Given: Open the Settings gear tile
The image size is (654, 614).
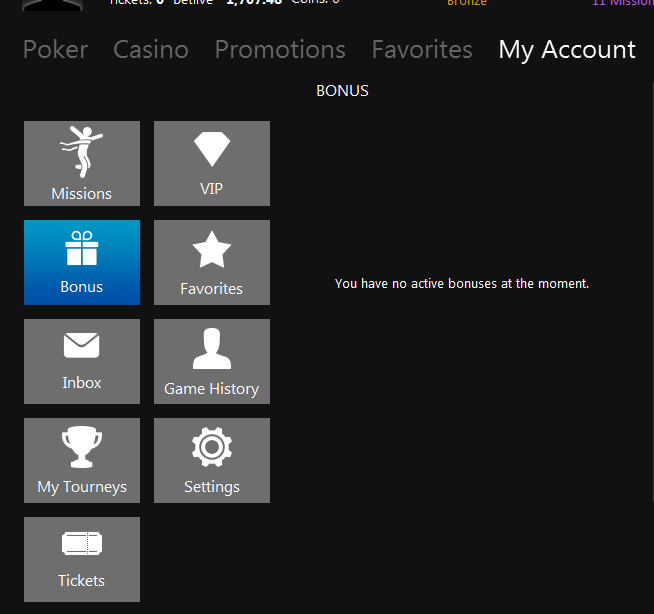Looking at the screenshot, I should (x=212, y=460).
